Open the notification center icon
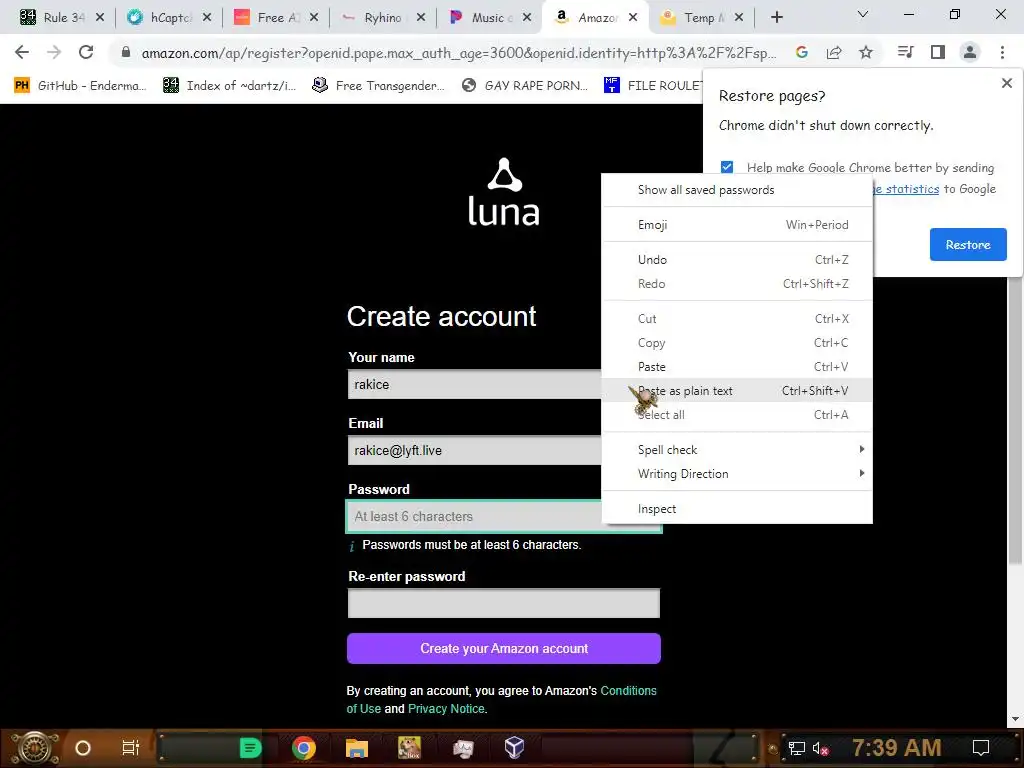Viewport: 1024px width, 768px height. (x=981, y=748)
